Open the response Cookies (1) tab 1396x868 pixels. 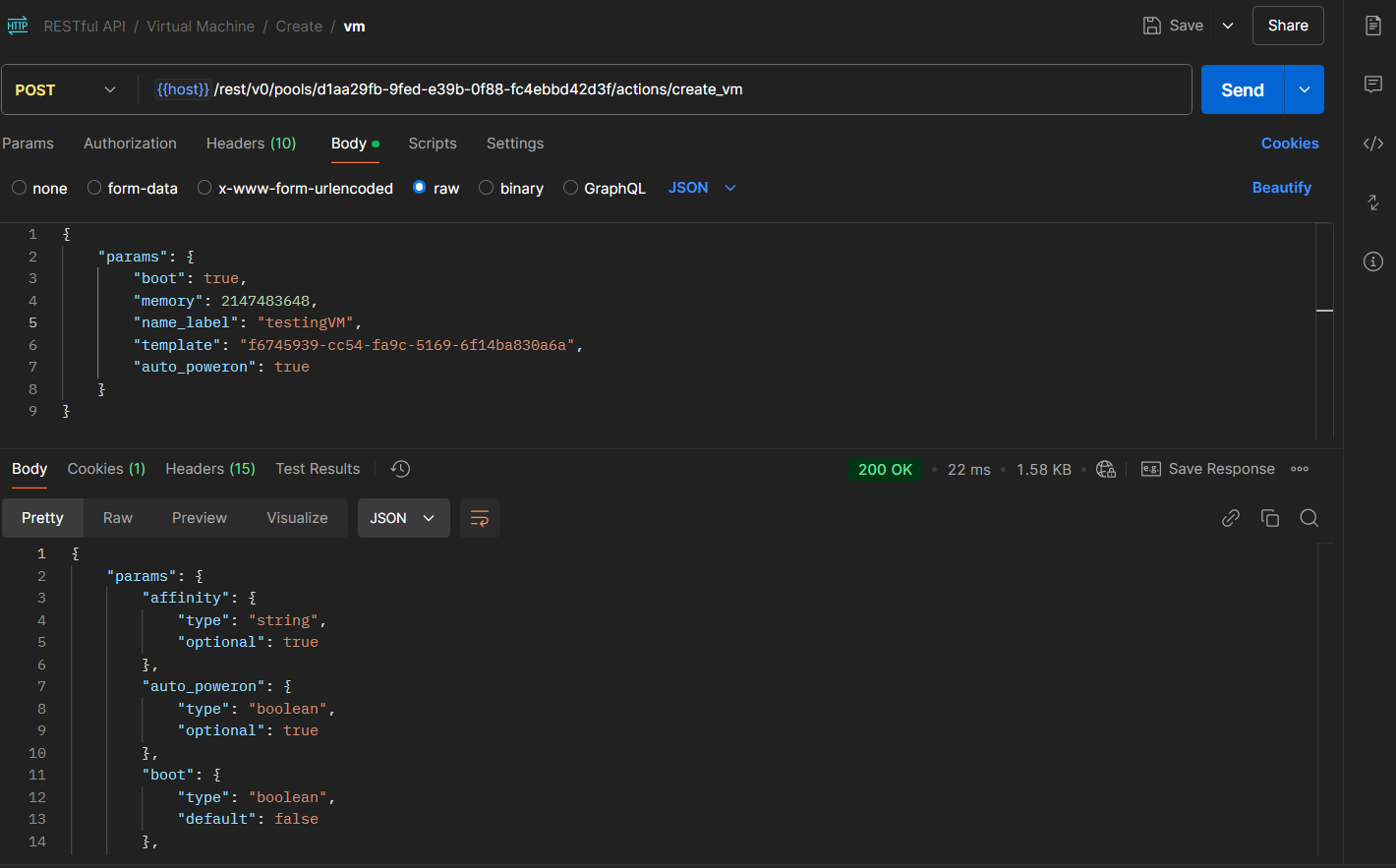coord(106,469)
